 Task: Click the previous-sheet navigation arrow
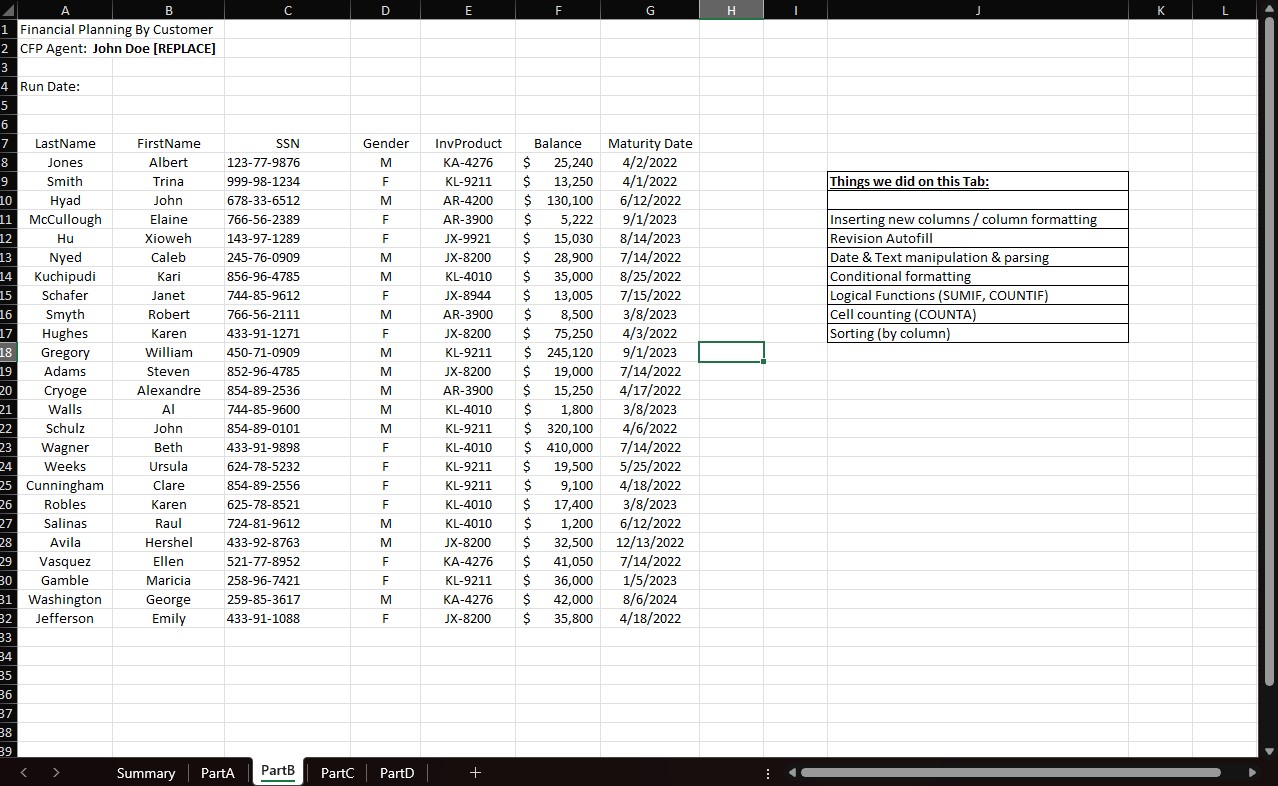coord(24,772)
